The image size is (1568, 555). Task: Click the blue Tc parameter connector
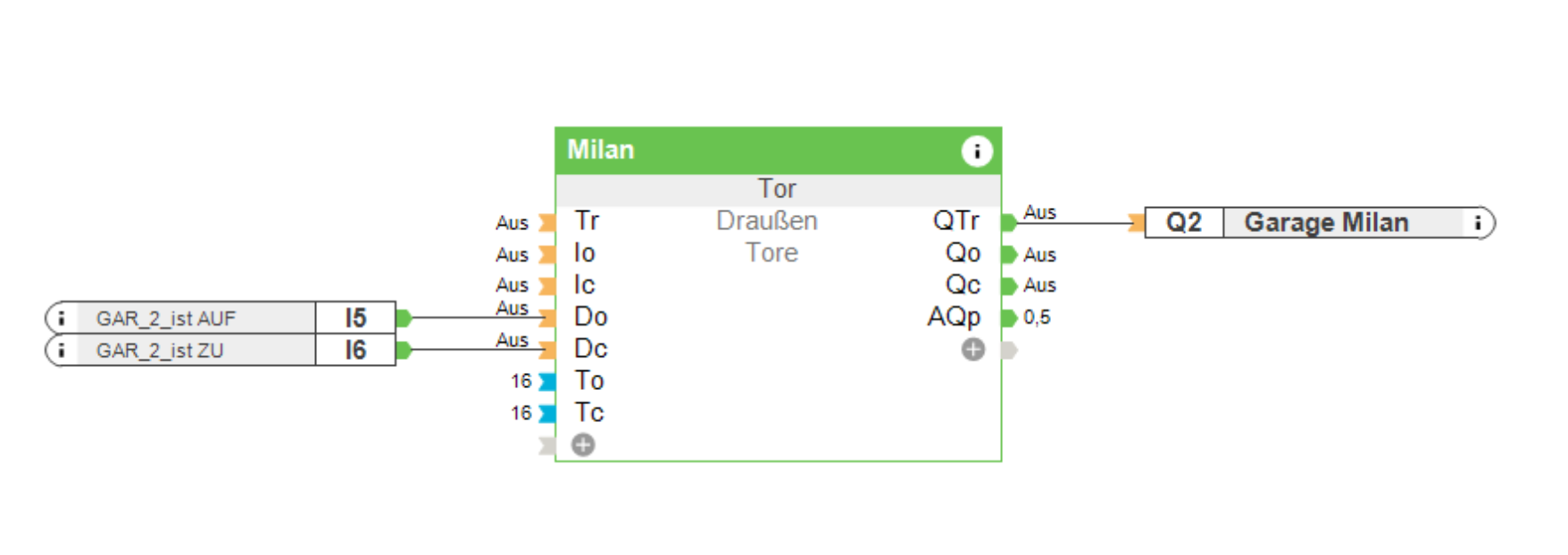(x=547, y=413)
